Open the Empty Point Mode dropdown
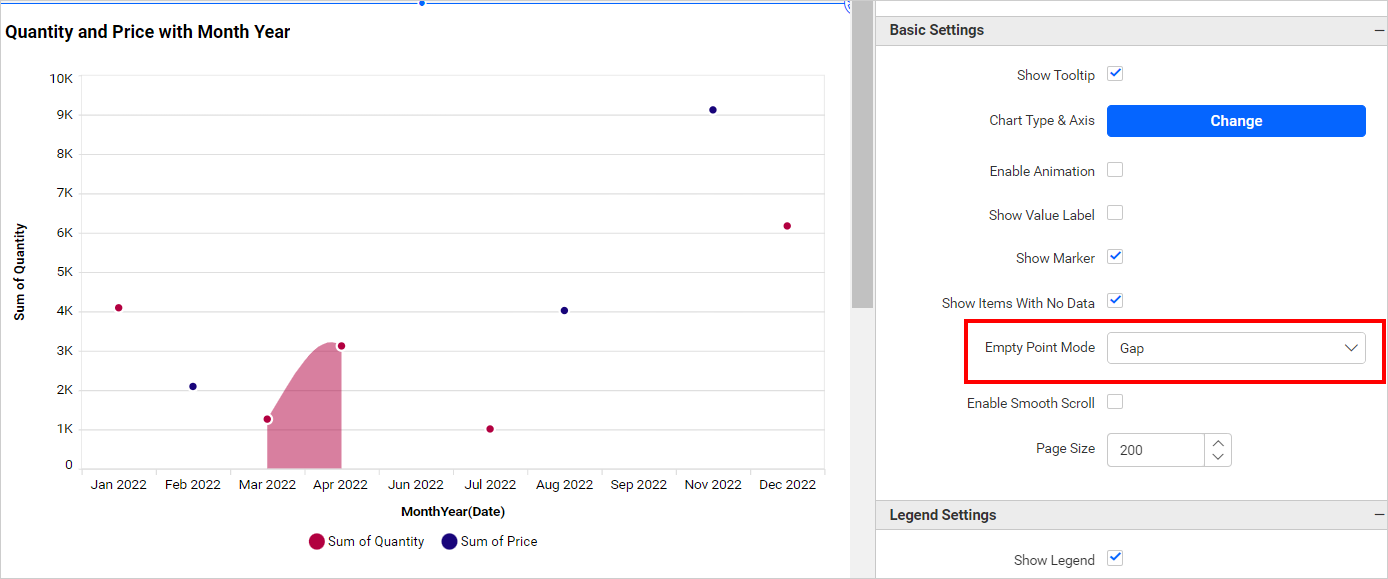Image resolution: width=1388 pixels, height=579 pixels. (1236, 348)
